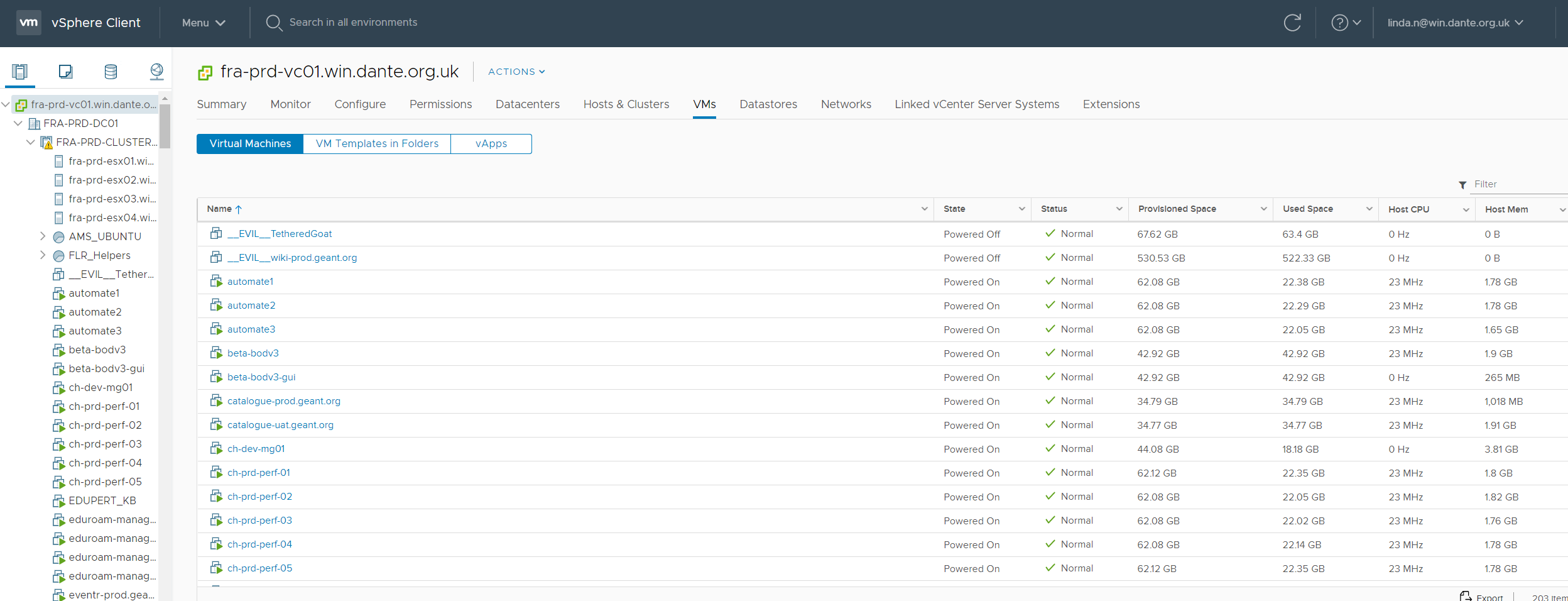
Task: Open the Provisioned Space column chevron
Action: pyautogui.click(x=1263, y=209)
